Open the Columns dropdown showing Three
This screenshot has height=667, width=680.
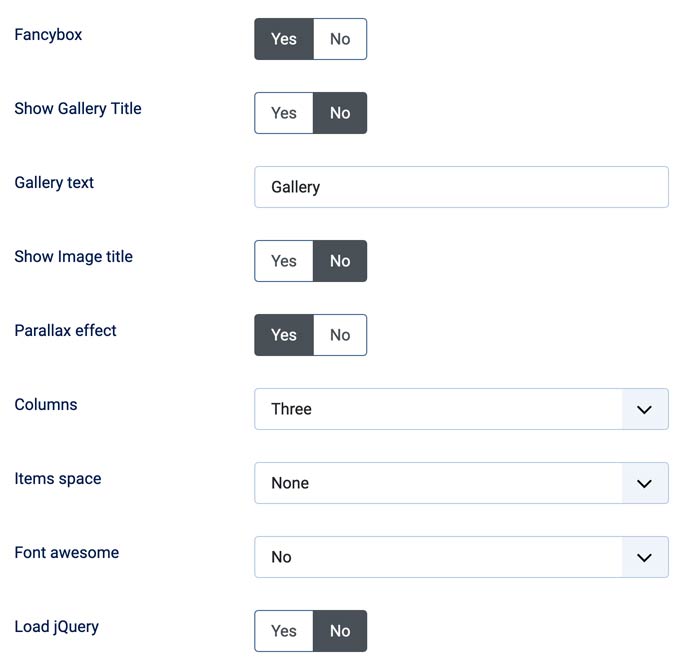coord(438,409)
